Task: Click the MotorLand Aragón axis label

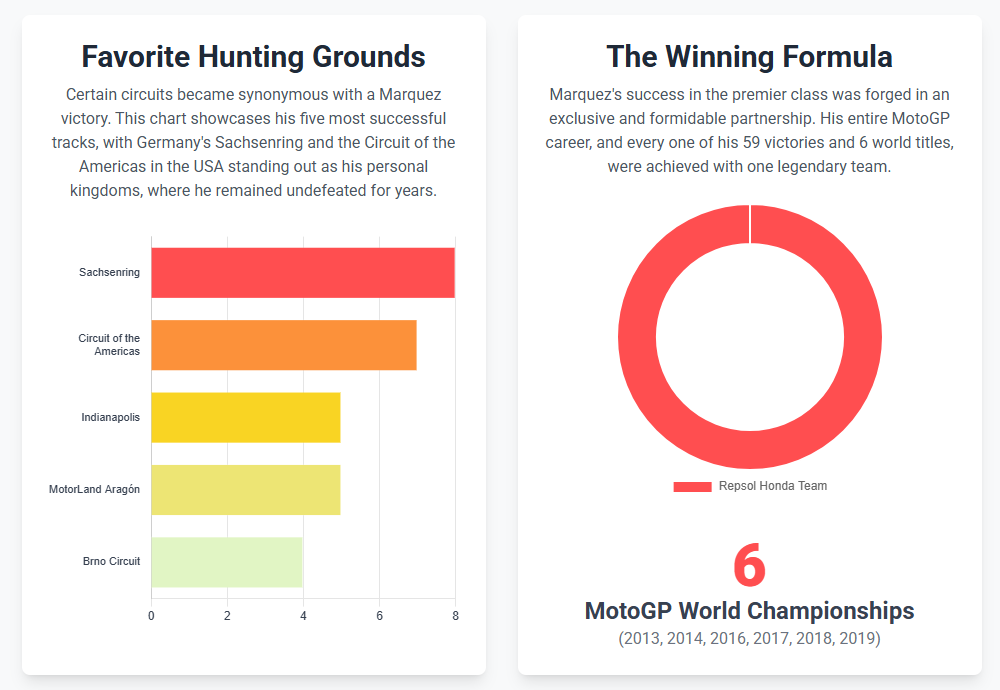Action: tap(95, 489)
